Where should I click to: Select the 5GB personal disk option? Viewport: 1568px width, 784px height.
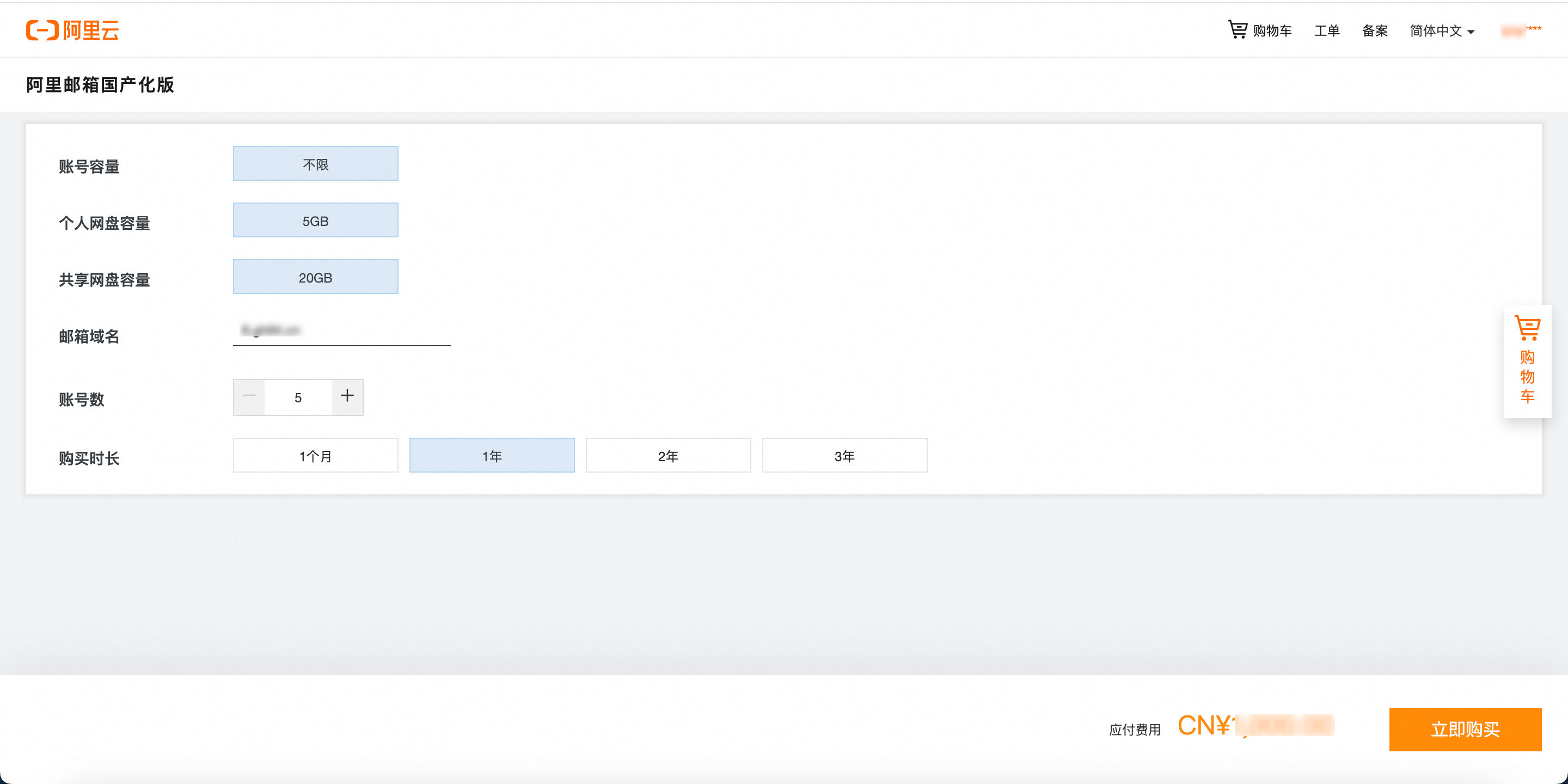coord(315,220)
